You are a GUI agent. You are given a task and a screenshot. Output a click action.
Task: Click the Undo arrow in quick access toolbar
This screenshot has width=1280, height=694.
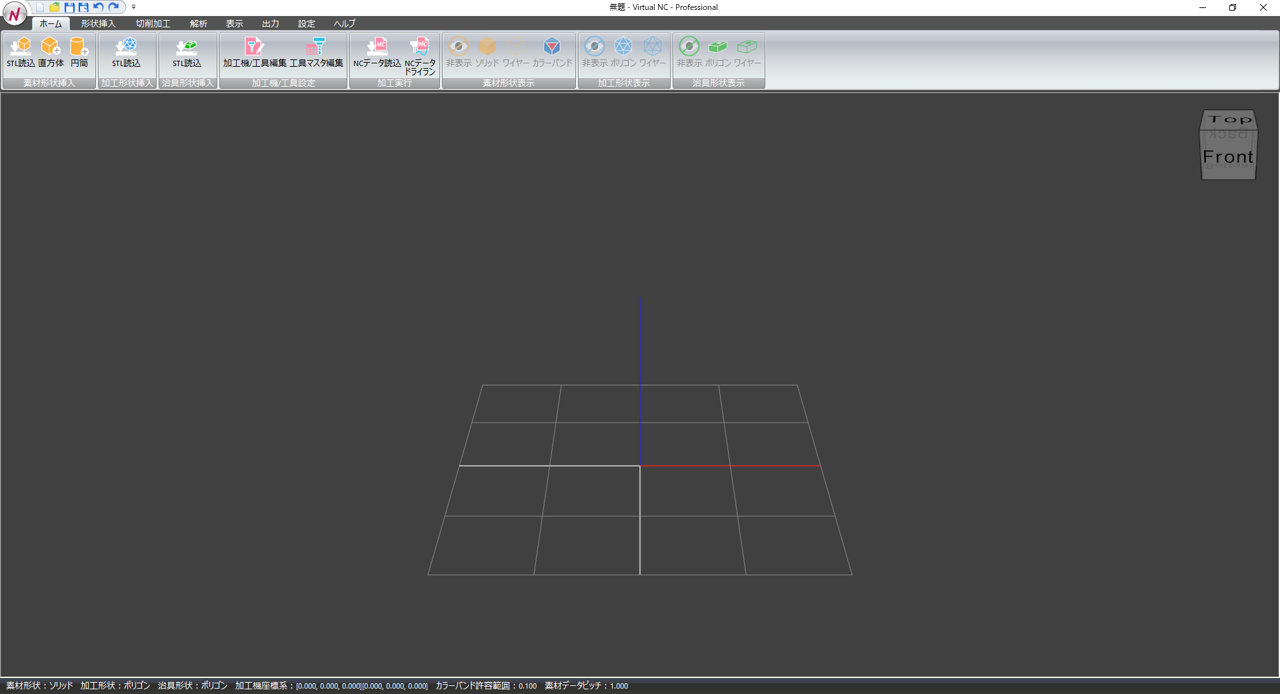[98, 7]
